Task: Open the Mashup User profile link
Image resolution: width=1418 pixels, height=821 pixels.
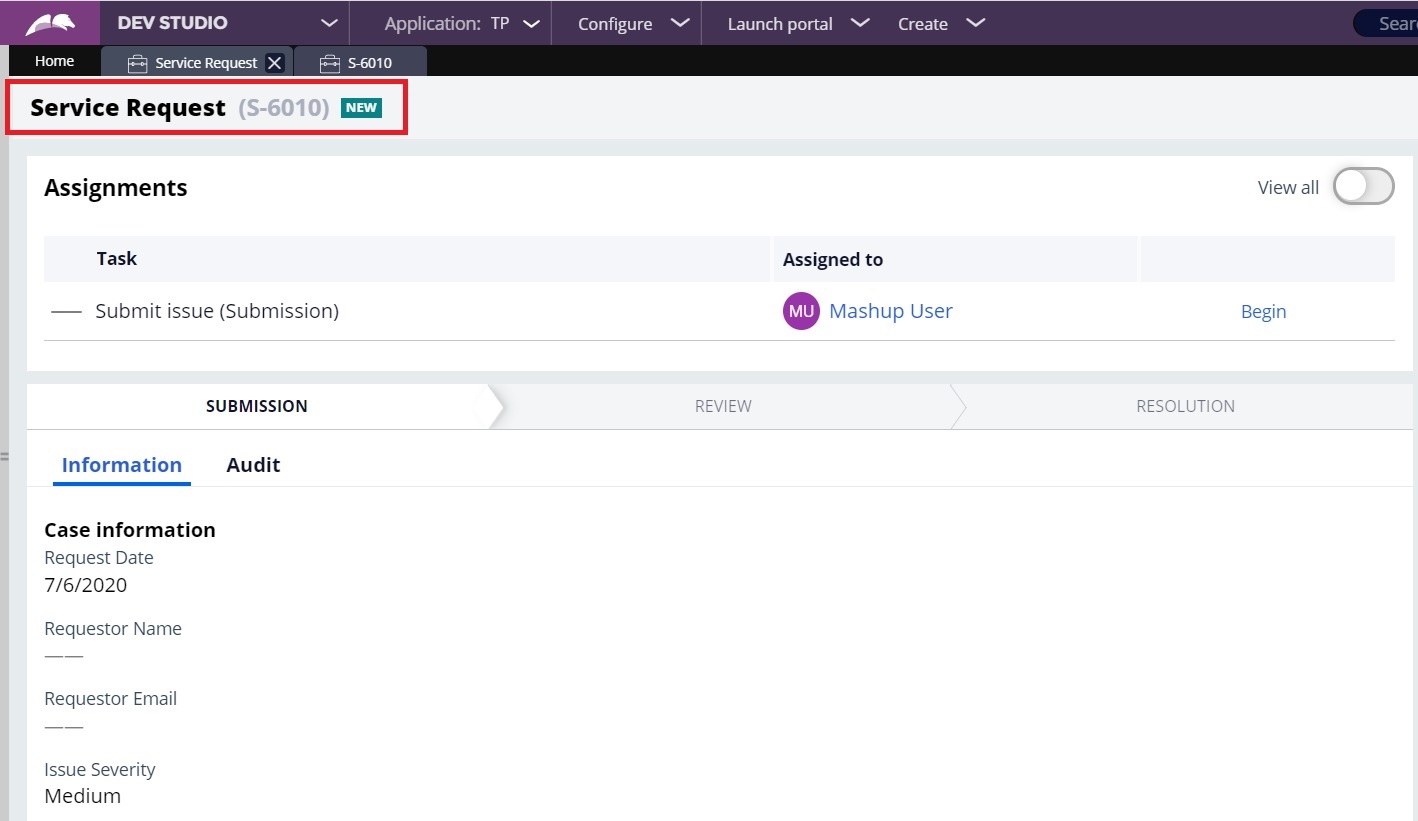Action: point(890,311)
